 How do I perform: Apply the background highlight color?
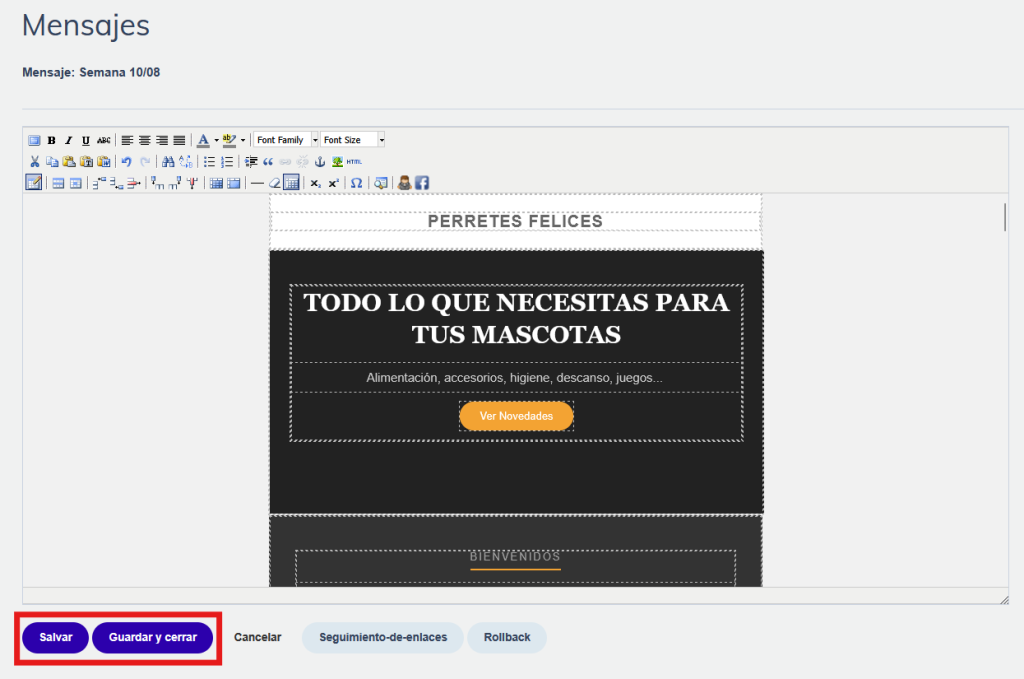click(x=229, y=140)
